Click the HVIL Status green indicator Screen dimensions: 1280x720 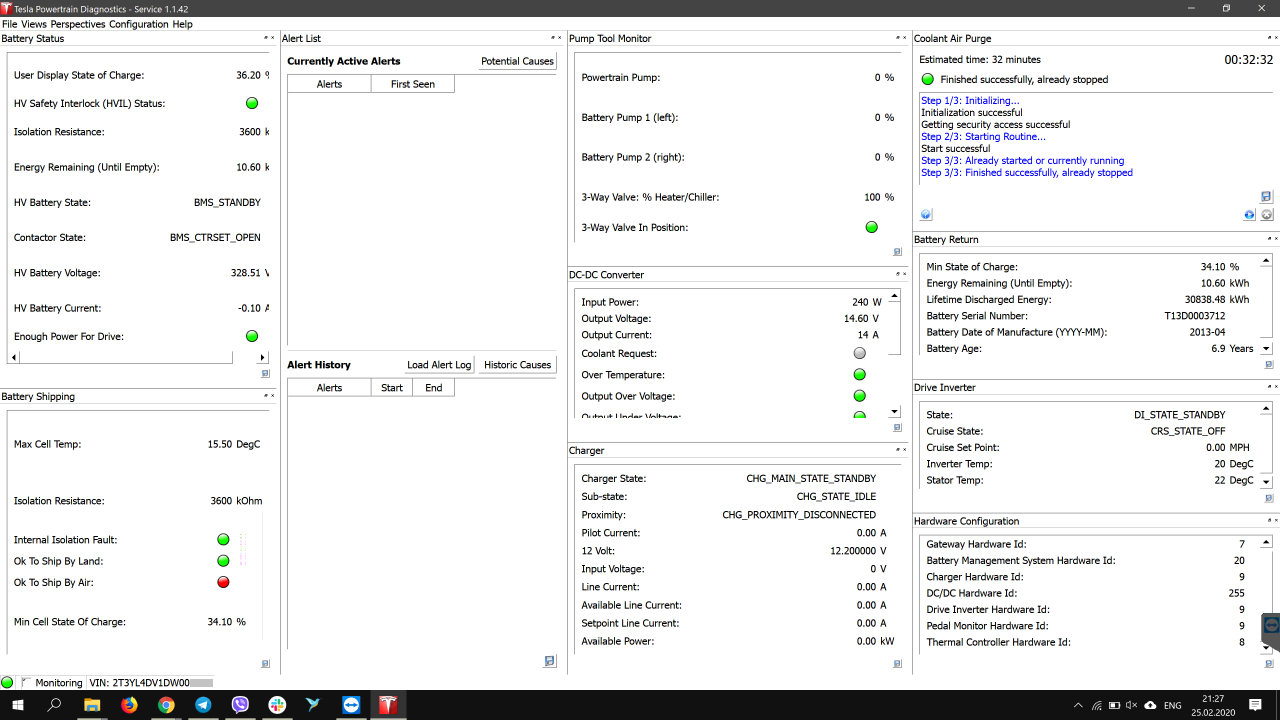(x=252, y=103)
